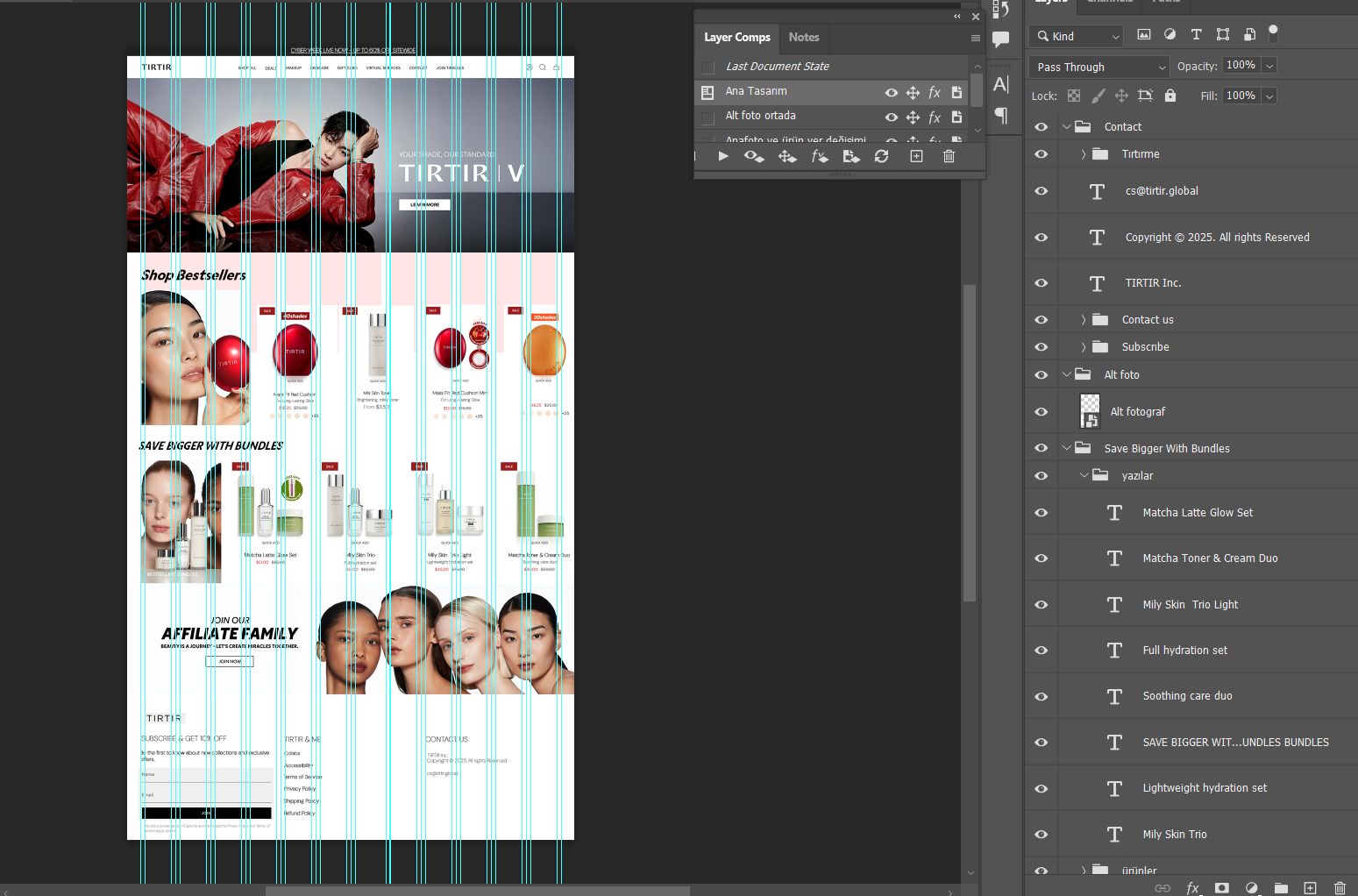Image resolution: width=1358 pixels, height=896 pixels.
Task: Toggle visibility of Matcha Latte Glow Set layer
Action: coord(1041,513)
